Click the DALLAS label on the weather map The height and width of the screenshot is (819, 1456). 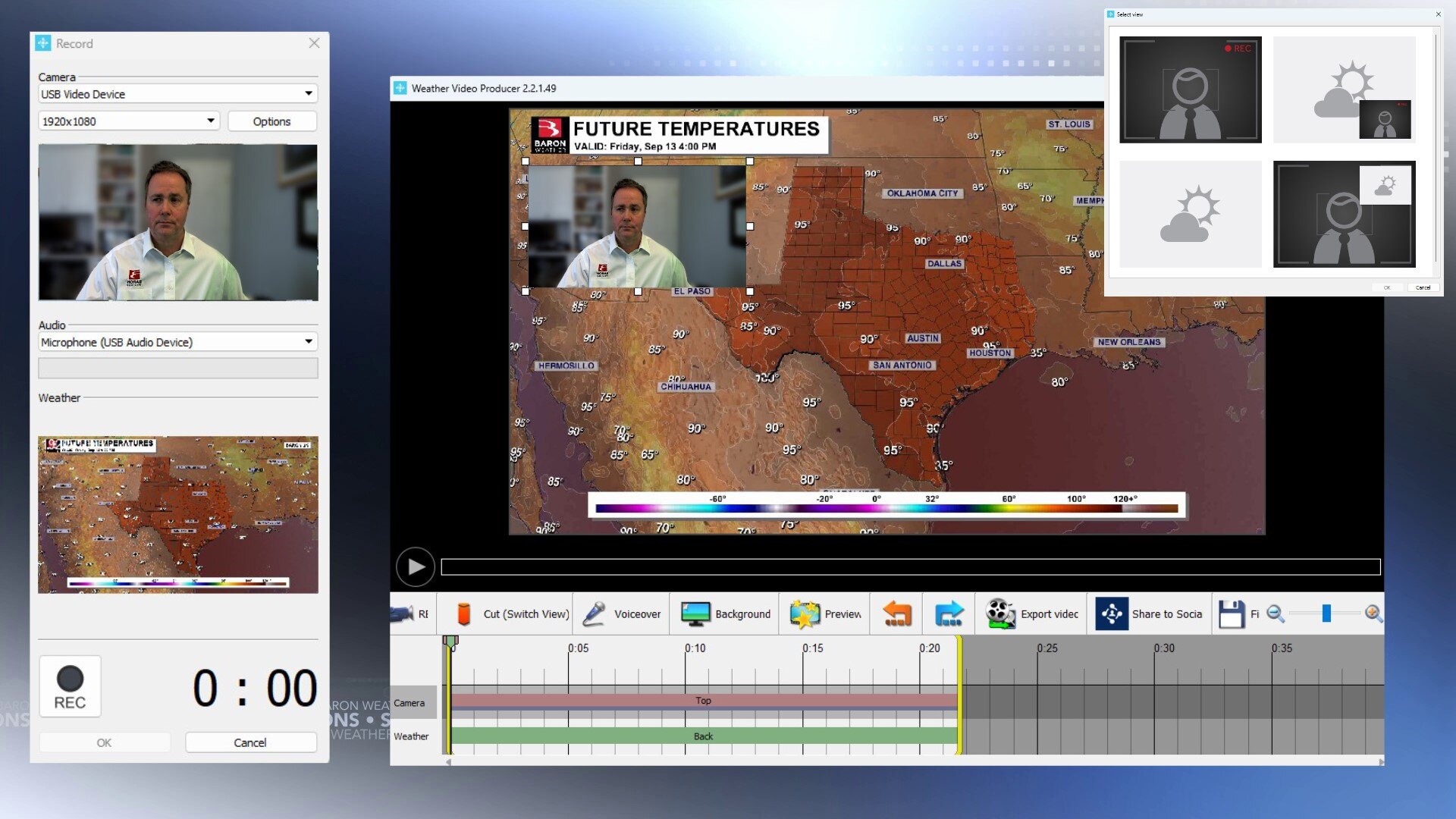(944, 264)
